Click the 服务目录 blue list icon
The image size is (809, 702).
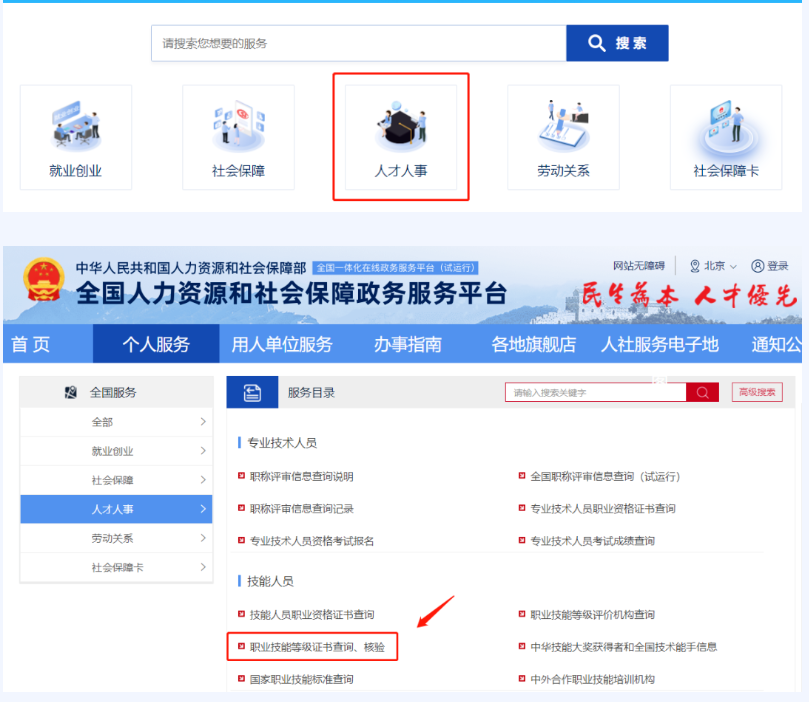click(x=252, y=393)
